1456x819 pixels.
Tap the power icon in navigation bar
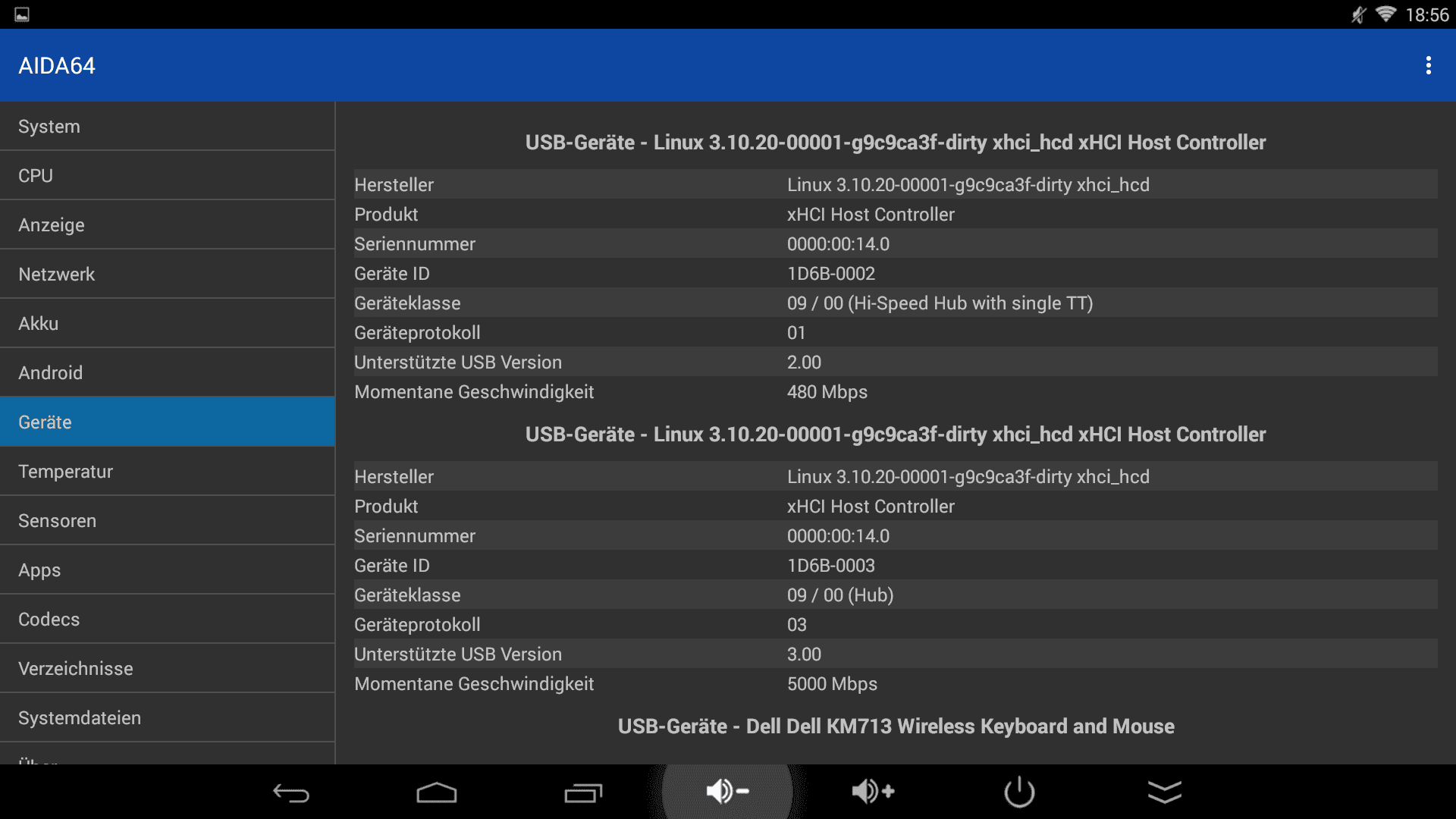[1019, 792]
